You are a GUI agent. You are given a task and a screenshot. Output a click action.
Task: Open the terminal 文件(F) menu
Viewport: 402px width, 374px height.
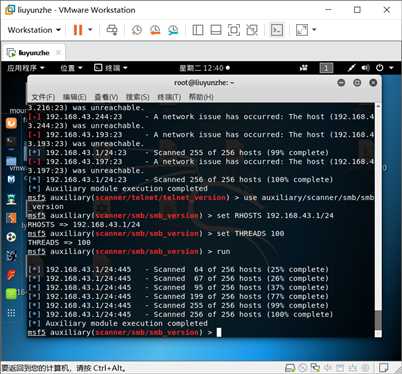(43, 97)
